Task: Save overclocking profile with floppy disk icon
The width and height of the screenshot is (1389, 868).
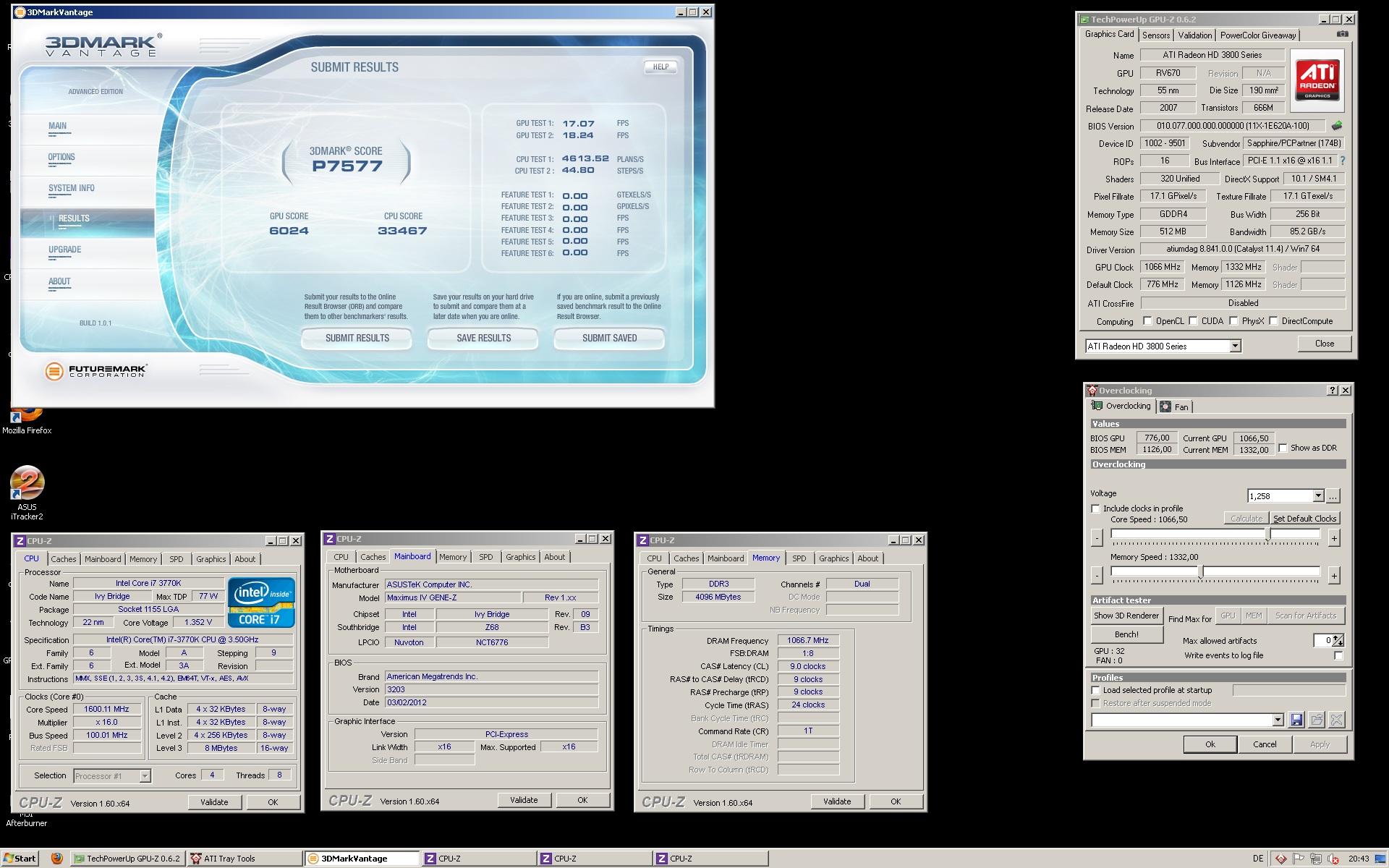Action: 1296,720
